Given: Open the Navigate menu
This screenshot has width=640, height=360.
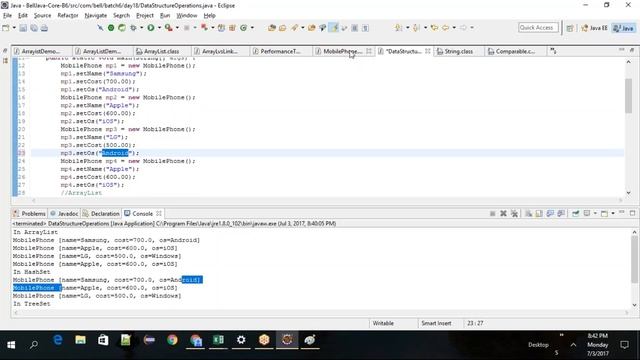Looking at the screenshot, I should pos(96,16).
